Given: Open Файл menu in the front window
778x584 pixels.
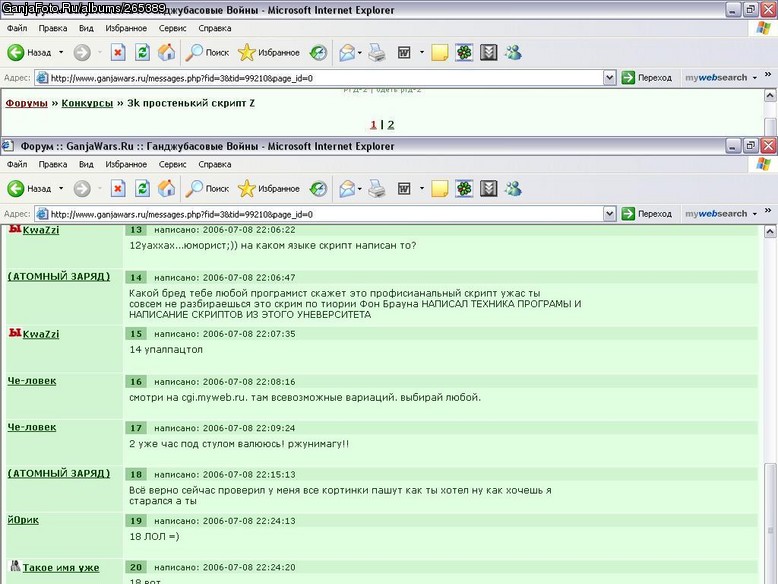Looking at the screenshot, I should pos(17,164).
